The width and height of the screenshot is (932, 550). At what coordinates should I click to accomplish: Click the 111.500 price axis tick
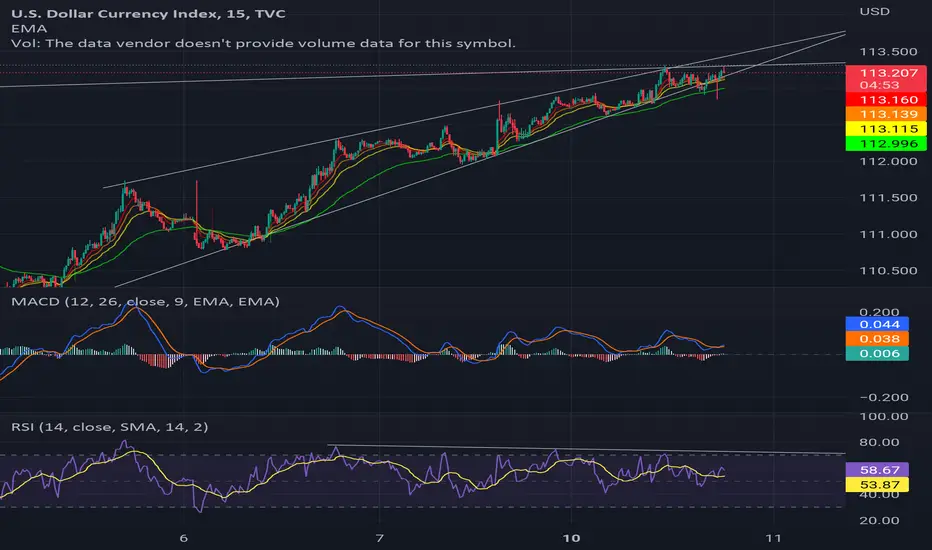888,197
